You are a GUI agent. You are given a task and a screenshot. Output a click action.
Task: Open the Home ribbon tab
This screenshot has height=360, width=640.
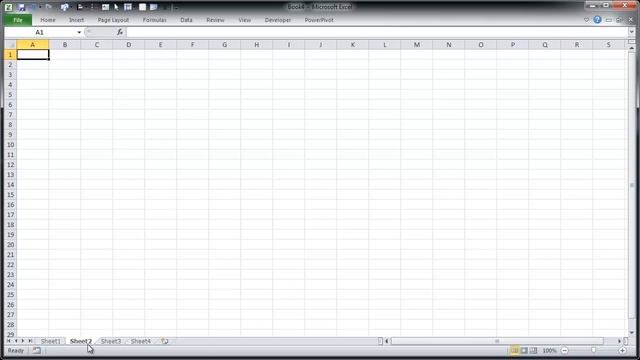48,20
